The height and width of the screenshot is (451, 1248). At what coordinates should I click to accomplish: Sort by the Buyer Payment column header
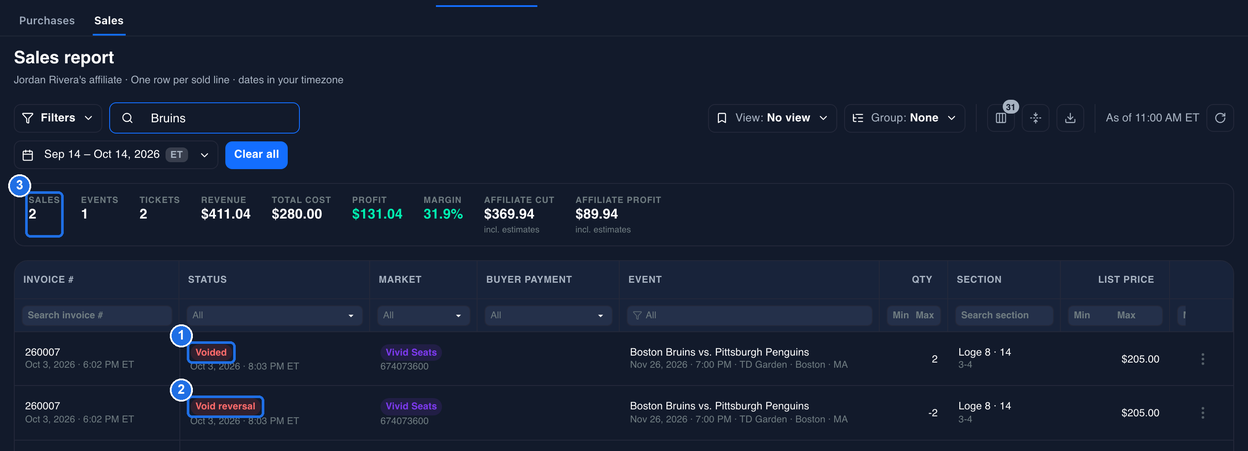click(529, 279)
